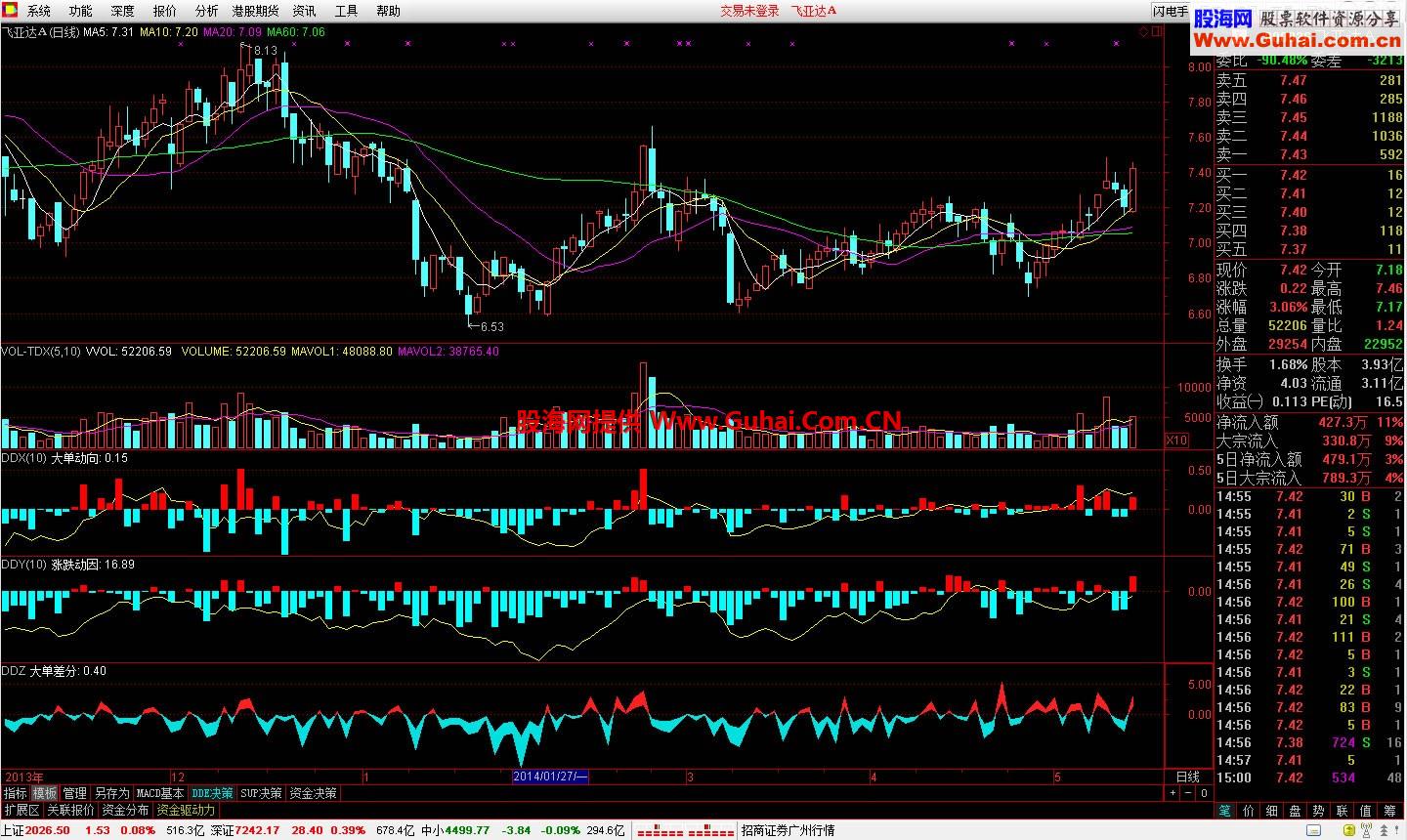The height and width of the screenshot is (840, 1407).
Task: Open the 工具 menu
Action: [346, 11]
